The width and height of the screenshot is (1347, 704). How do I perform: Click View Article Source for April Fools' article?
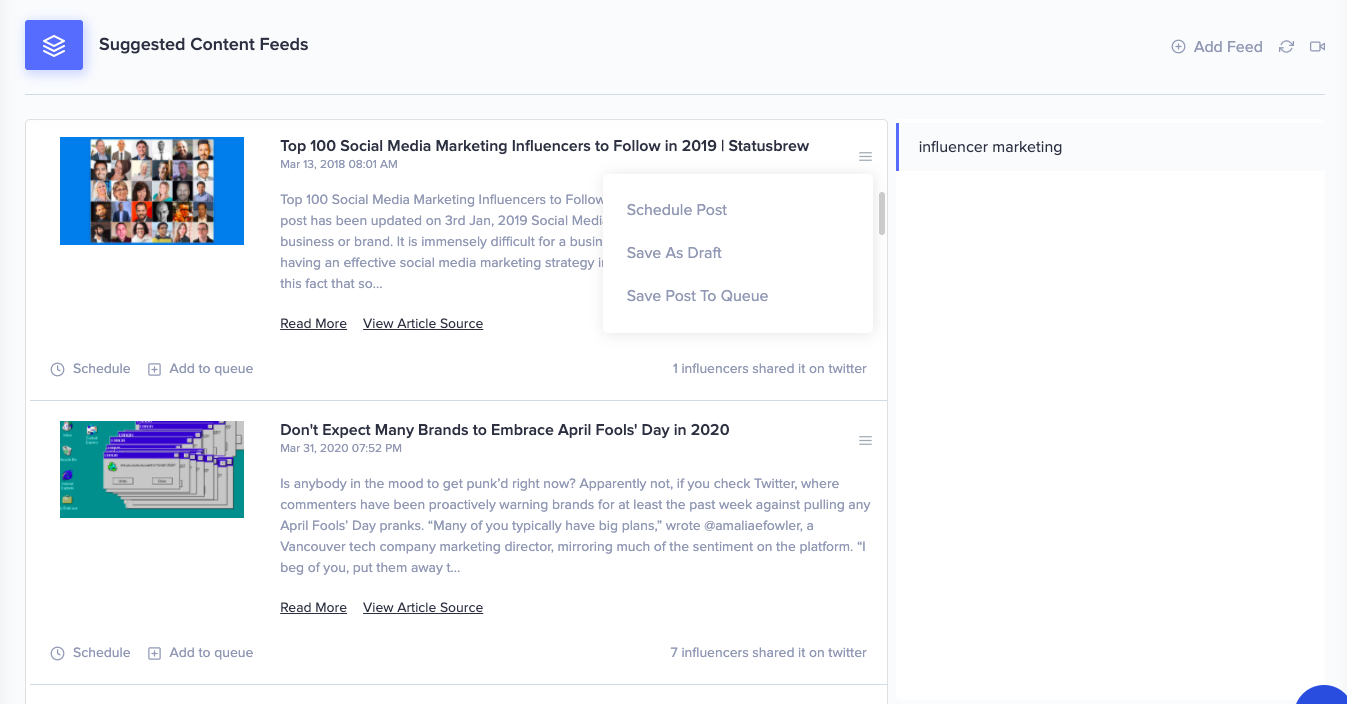pyautogui.click(x=423, y=608)
